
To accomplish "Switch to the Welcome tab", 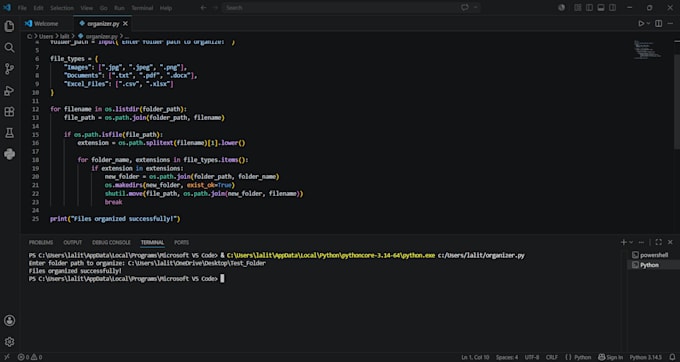I will coord(46,23).
